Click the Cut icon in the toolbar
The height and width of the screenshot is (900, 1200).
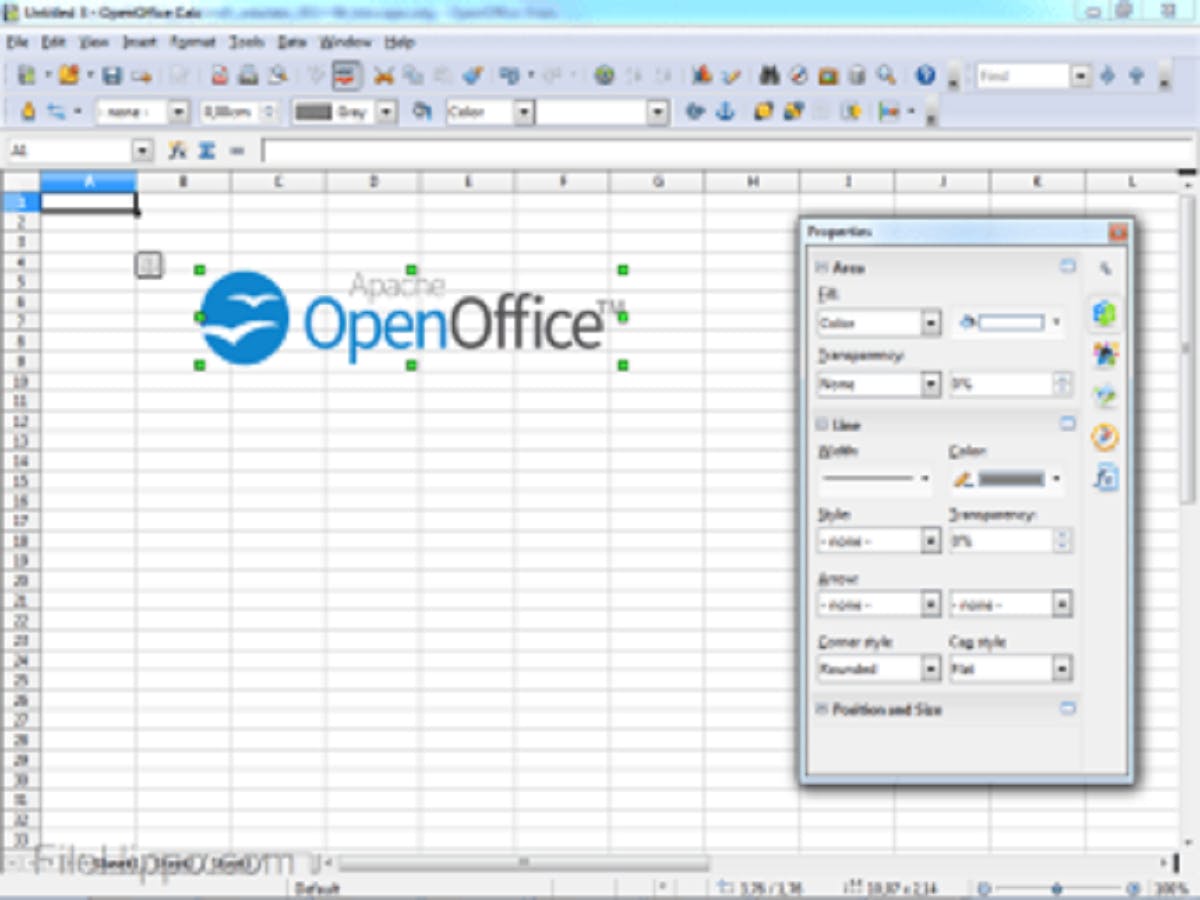pos(382,75)
